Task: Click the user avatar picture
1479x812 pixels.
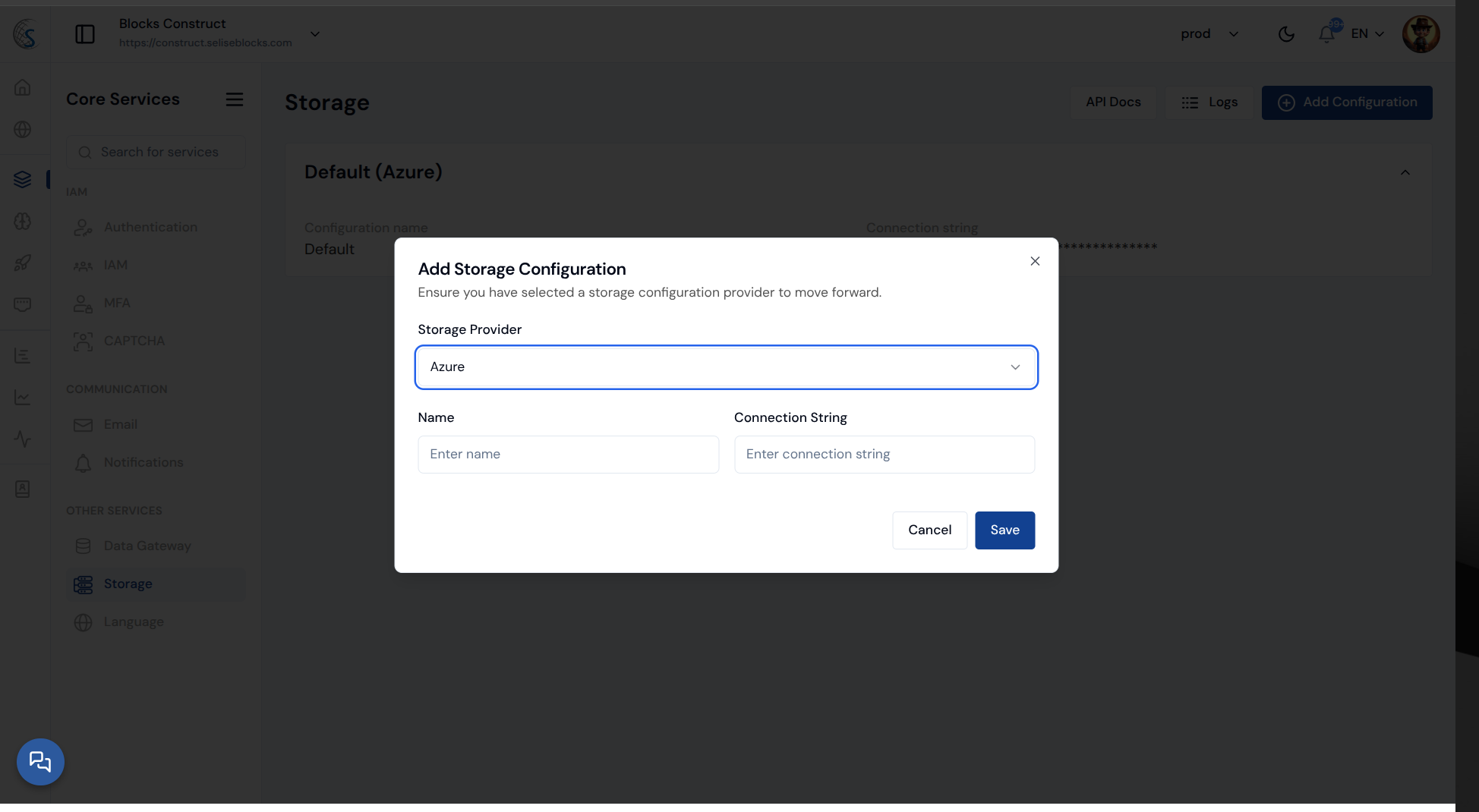Action: click(1421, 34)
